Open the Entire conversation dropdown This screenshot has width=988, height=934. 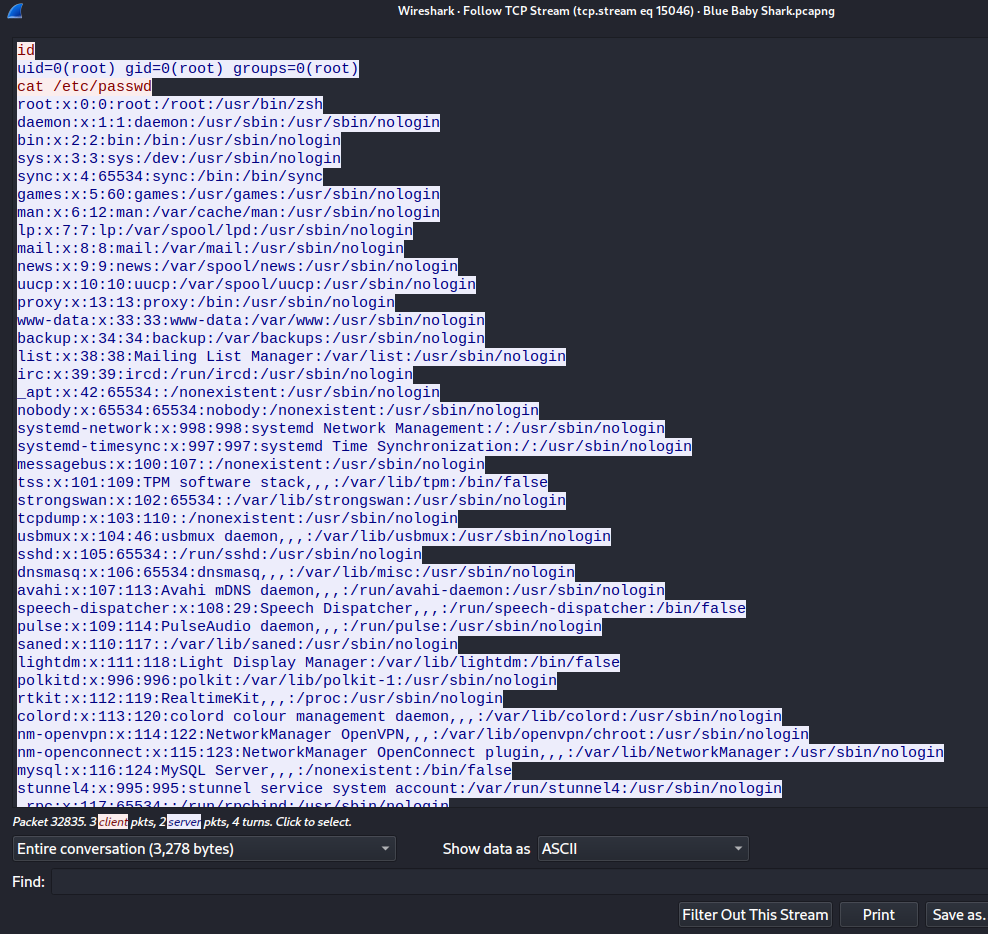point(204,849)
